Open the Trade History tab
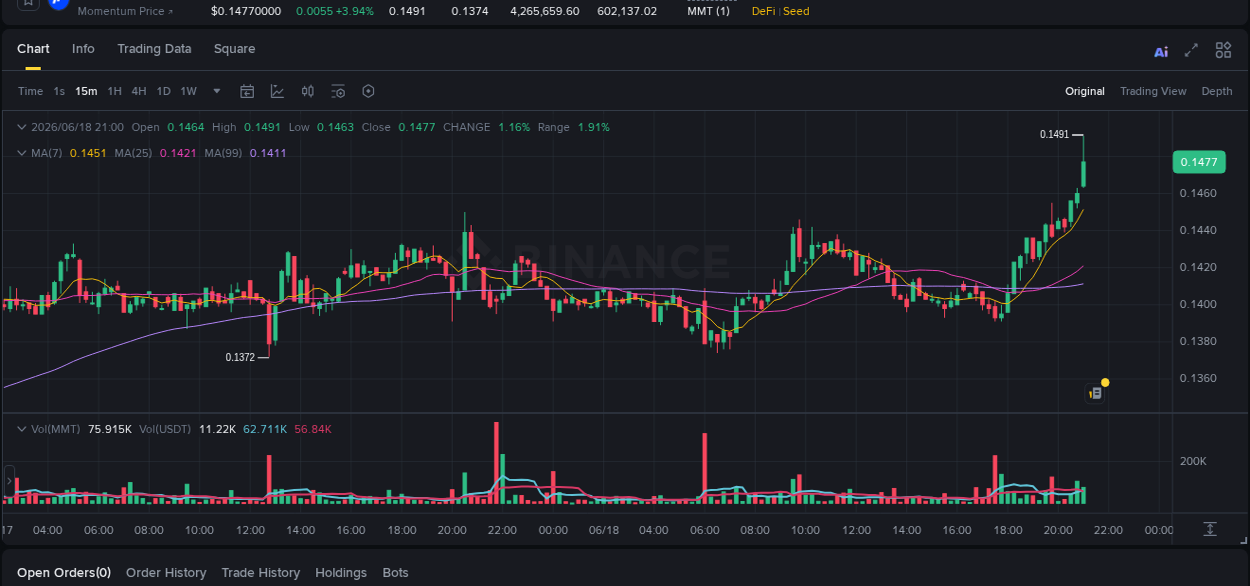Image resolution: width=1250 pixels, height=586 pixels. pos(260,573)
